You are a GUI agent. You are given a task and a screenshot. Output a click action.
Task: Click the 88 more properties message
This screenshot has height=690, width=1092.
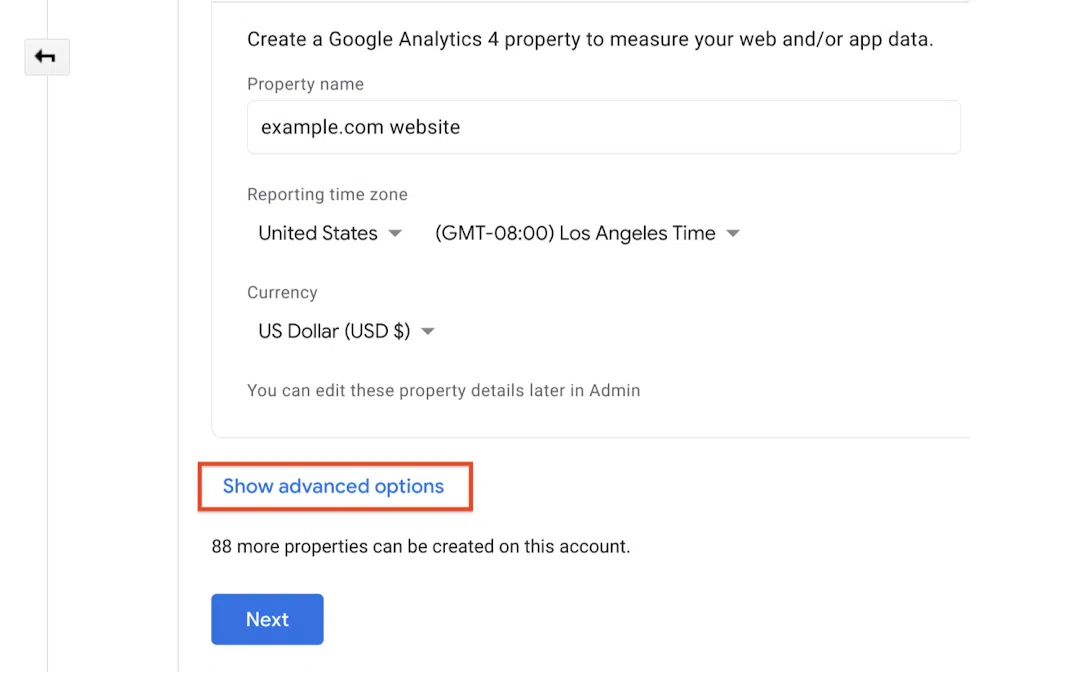pos(420,546)
